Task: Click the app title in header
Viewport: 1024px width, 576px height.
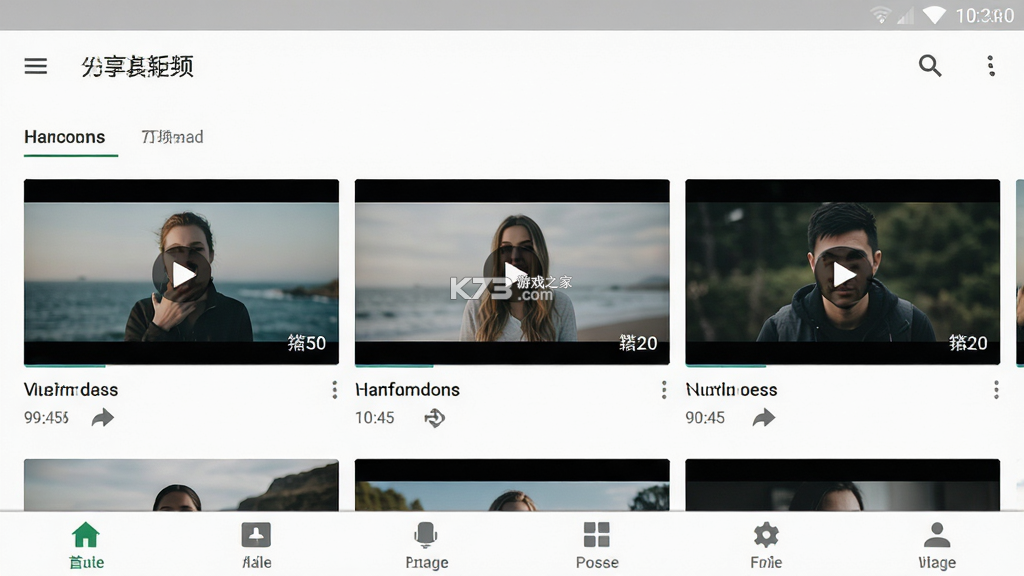Action: (x=137, y=66)
